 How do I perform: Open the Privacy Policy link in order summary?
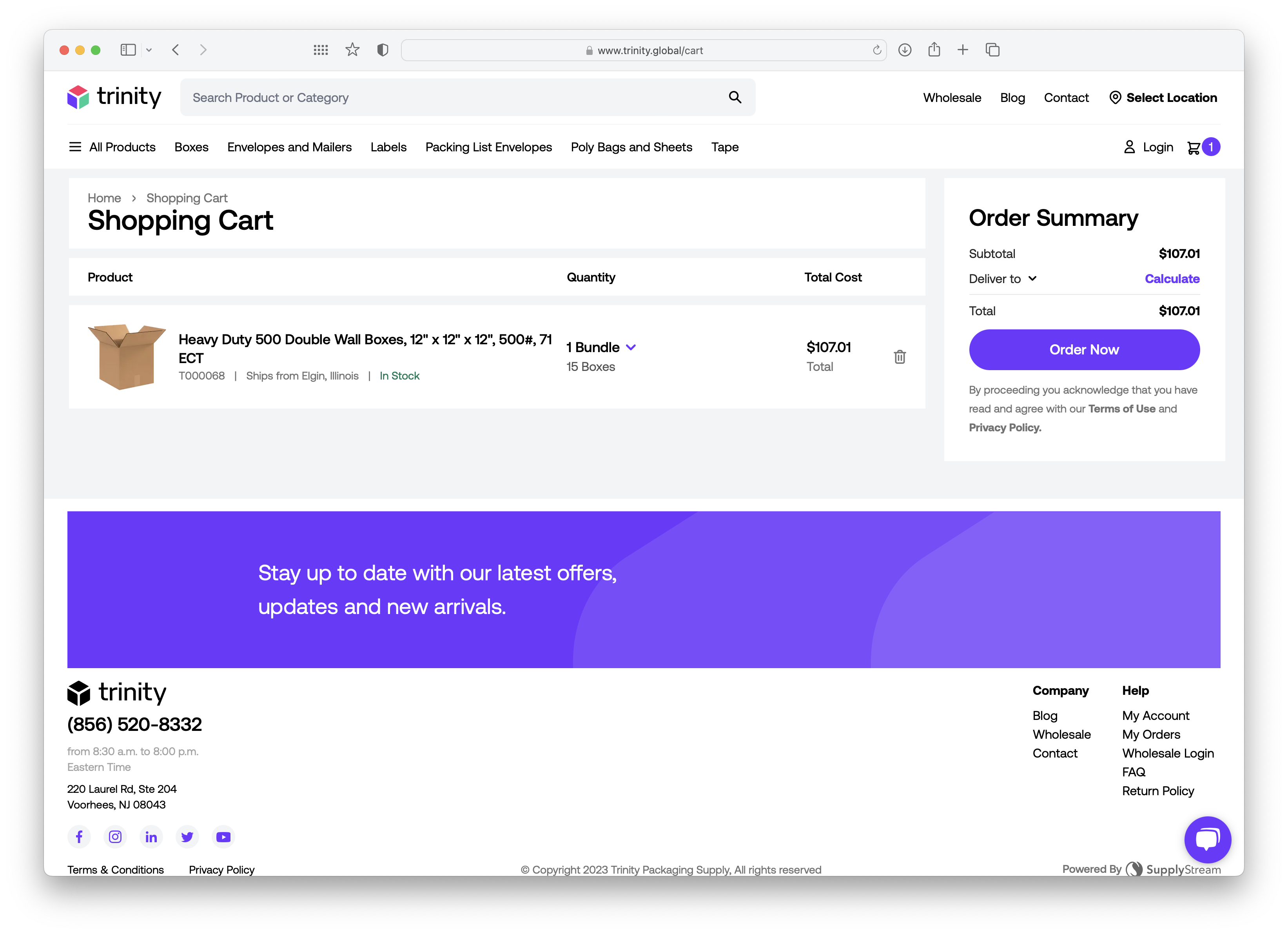pos(1005,427)
